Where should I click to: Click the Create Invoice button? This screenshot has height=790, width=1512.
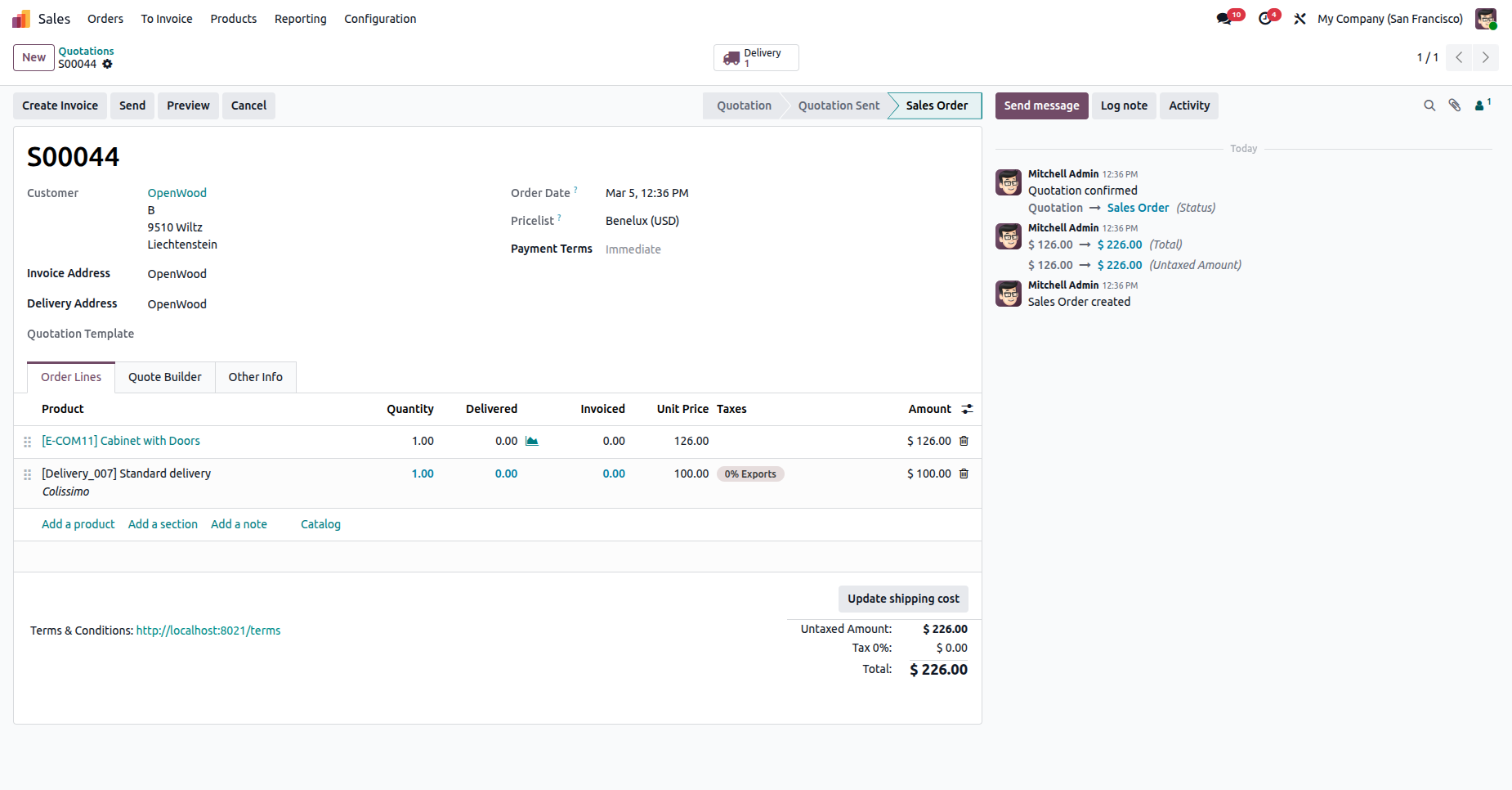pos(60,105)
